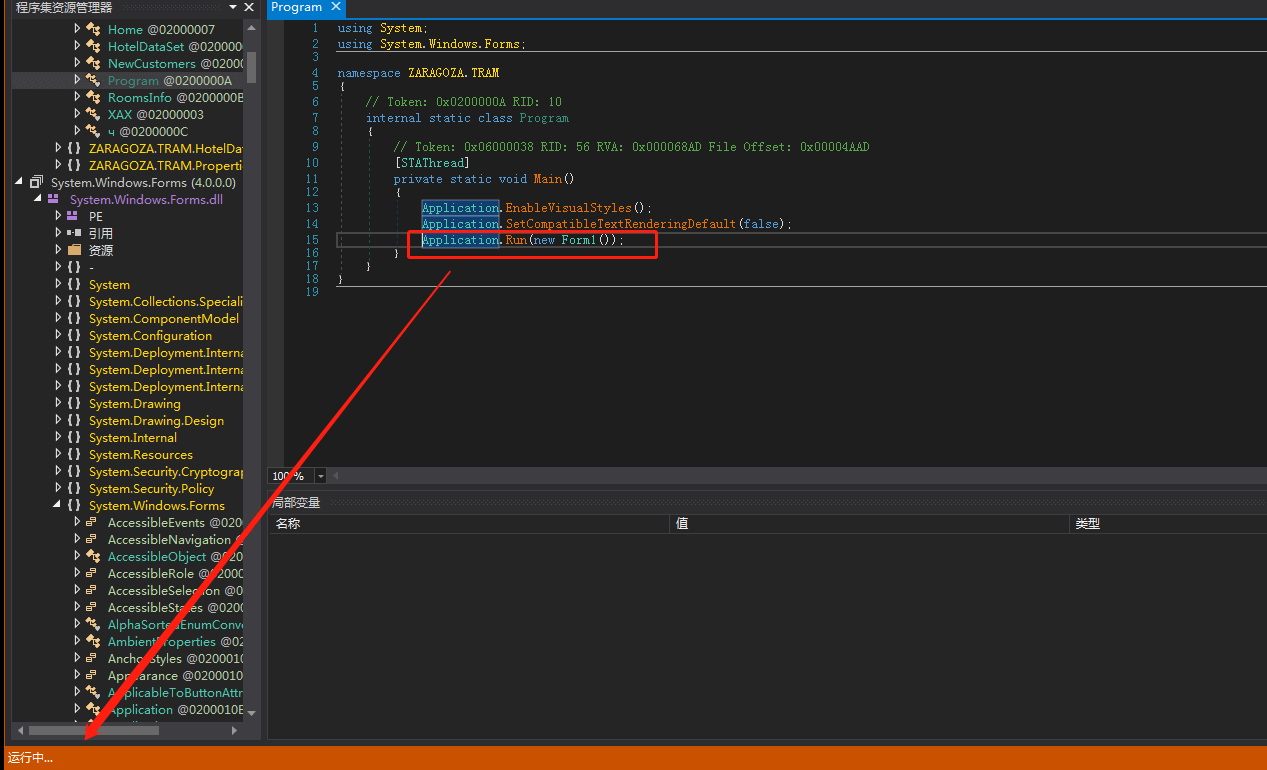Click the assembly tree horizontal scrollbar thumb
1267x770 pixels.
pyautogui.click(x=94, y=731)
